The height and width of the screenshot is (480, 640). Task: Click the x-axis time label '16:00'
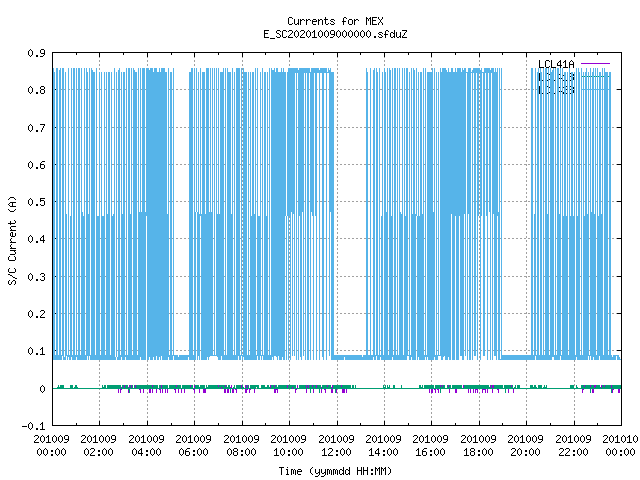point(431,452)
